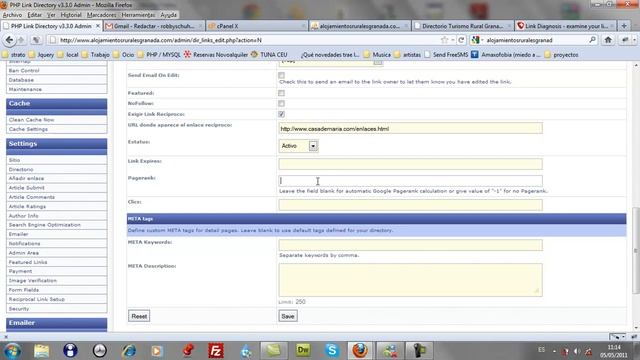640x360 pixels.
Task: Tick the NoFollow checkbox
Action: pyautogui.click(x=281, y=104)
